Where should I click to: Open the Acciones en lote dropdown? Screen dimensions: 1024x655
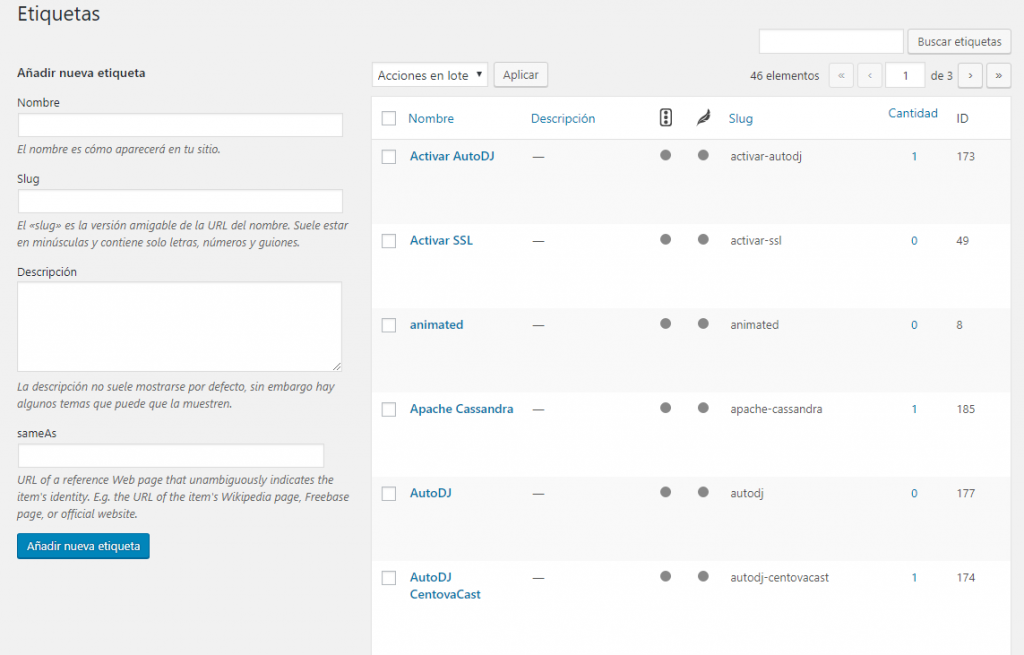pos(429,74)
